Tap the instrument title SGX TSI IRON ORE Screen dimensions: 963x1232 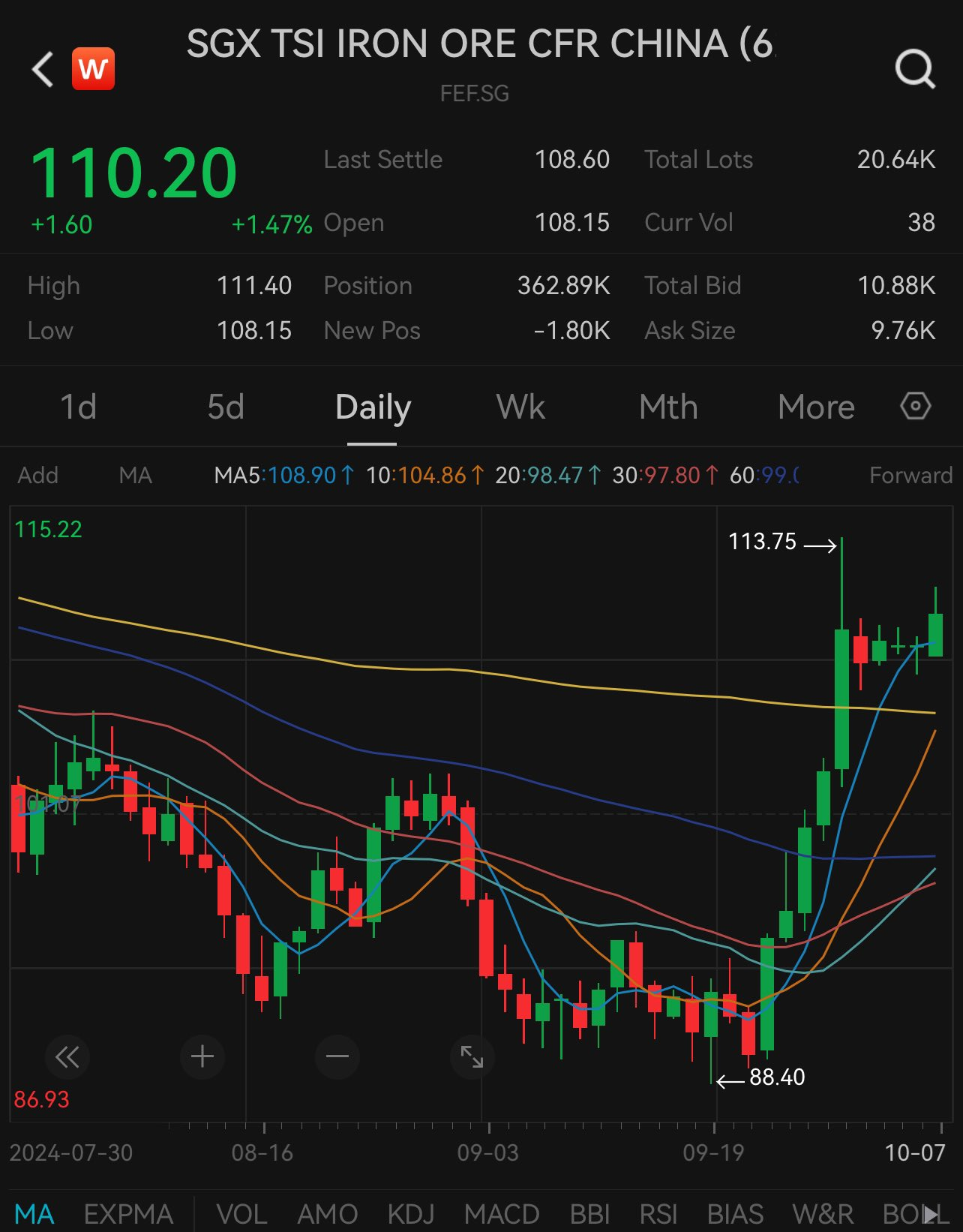(480, 44)
